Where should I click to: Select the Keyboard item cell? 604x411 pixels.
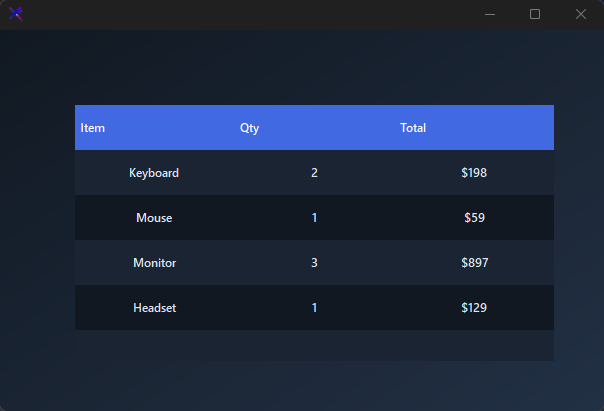pyautogui.click(x=154, y=173)
